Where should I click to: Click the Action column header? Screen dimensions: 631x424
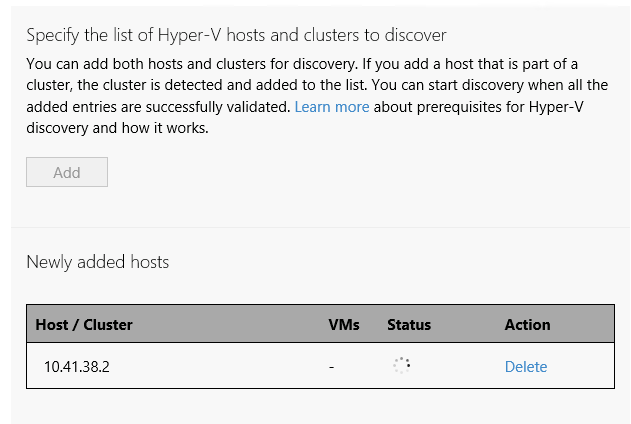527,324
